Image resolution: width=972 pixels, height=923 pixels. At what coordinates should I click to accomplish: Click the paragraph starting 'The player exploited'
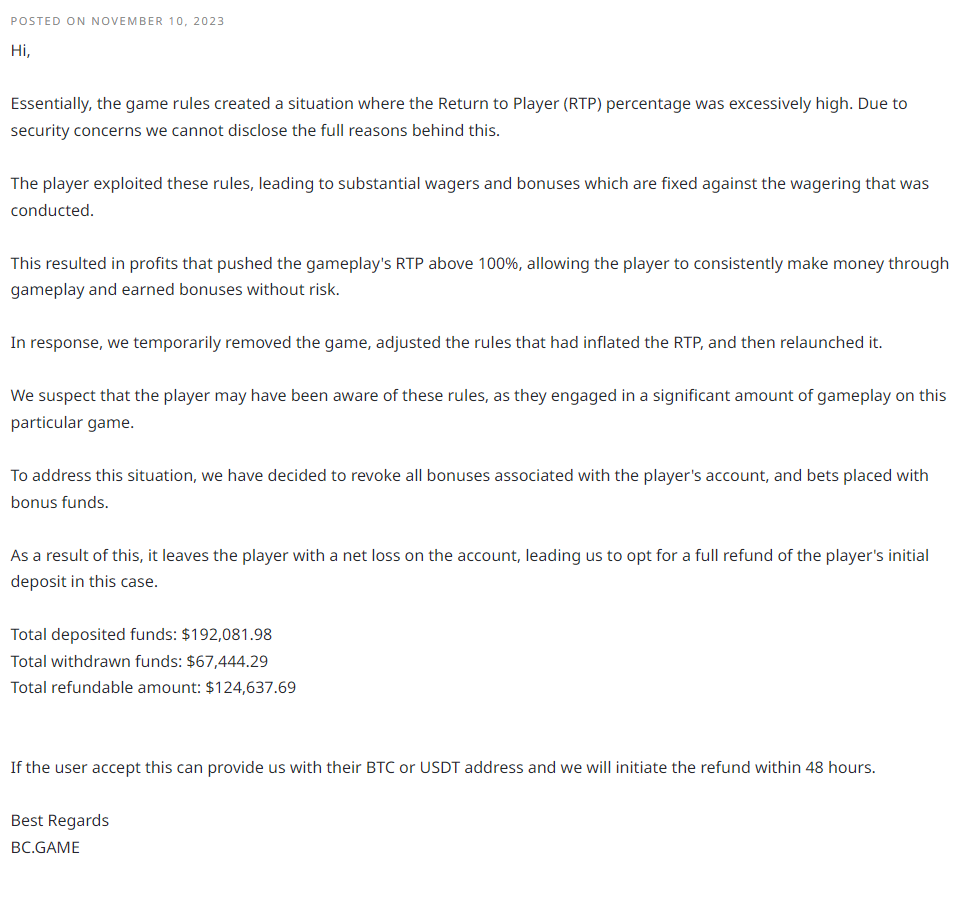click(x=470, y=197)
